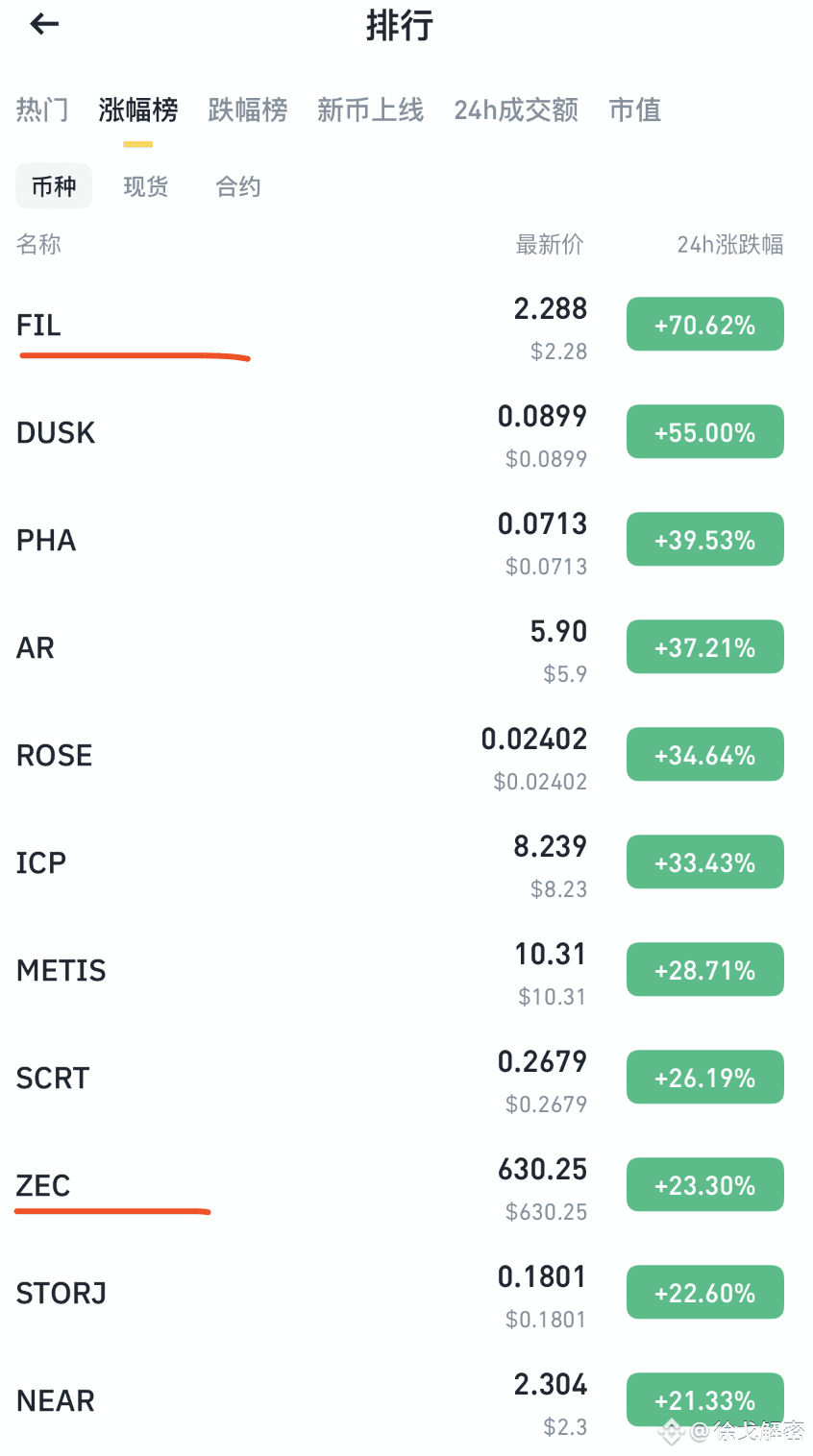Switch to the 热门 tab
This screenshot has height=1456, width=813.
point(42,110)
